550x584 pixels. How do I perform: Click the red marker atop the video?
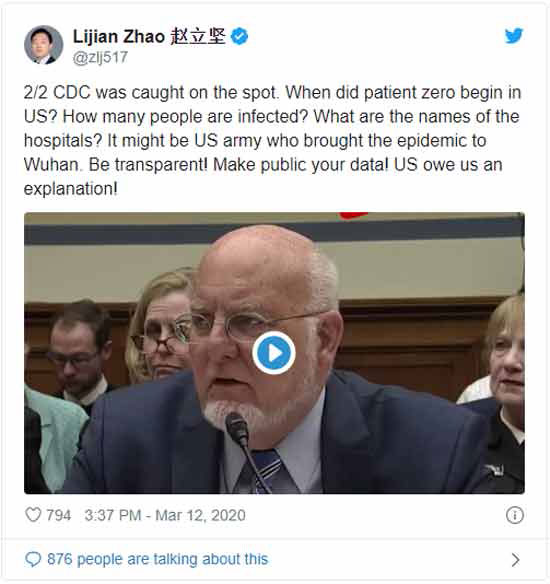tap(353, 216)
